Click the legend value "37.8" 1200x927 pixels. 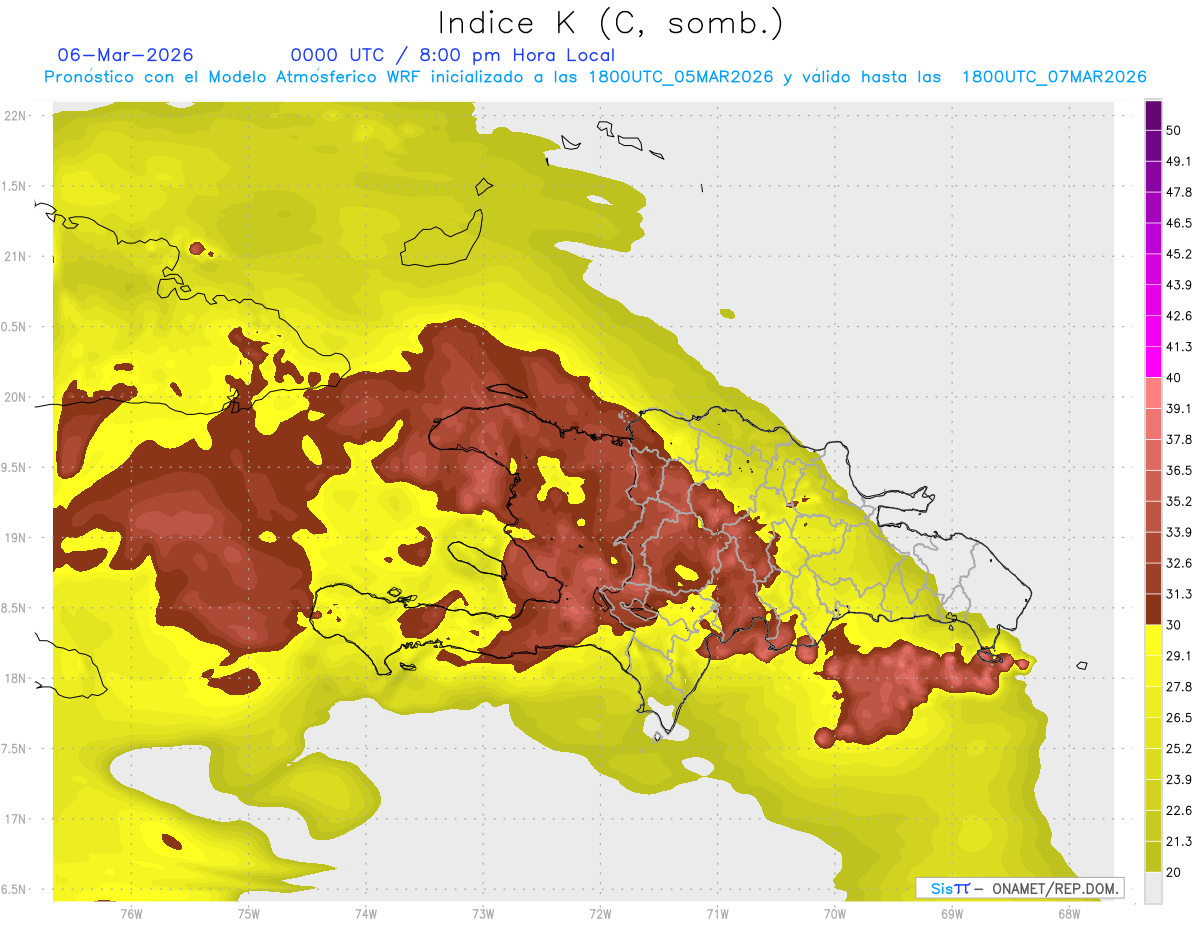tap(1179, 439)
